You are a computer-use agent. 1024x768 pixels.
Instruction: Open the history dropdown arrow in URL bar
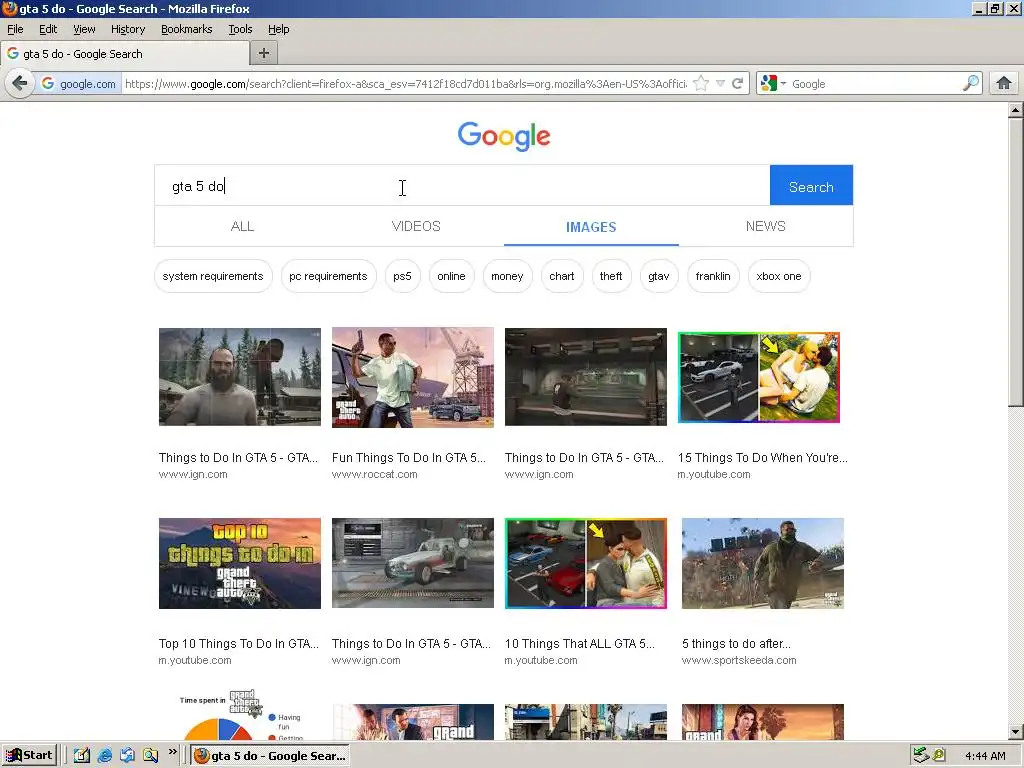pyautogui.click(x=720, y=84)
